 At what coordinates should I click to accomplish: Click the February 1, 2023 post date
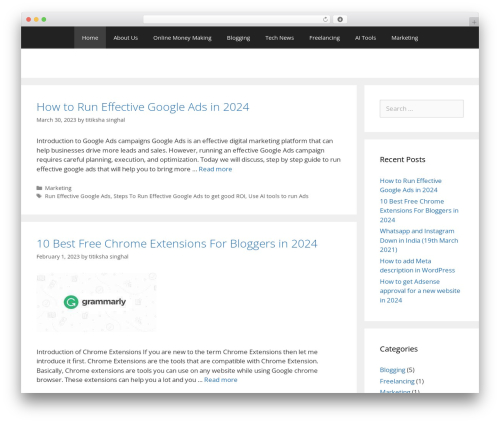[x=58, y=257]
